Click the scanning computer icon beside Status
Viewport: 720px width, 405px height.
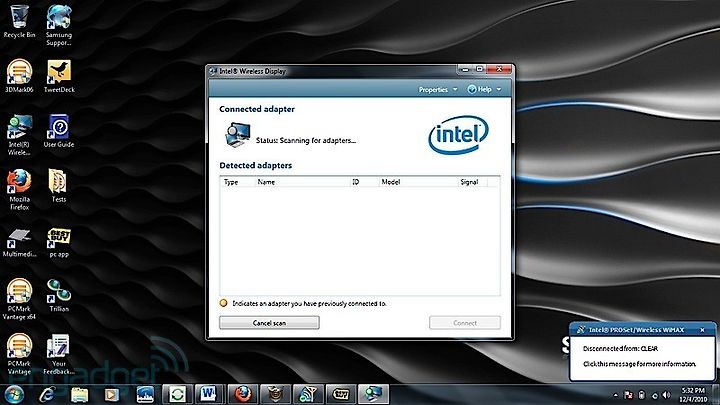[x=237, y=135]
